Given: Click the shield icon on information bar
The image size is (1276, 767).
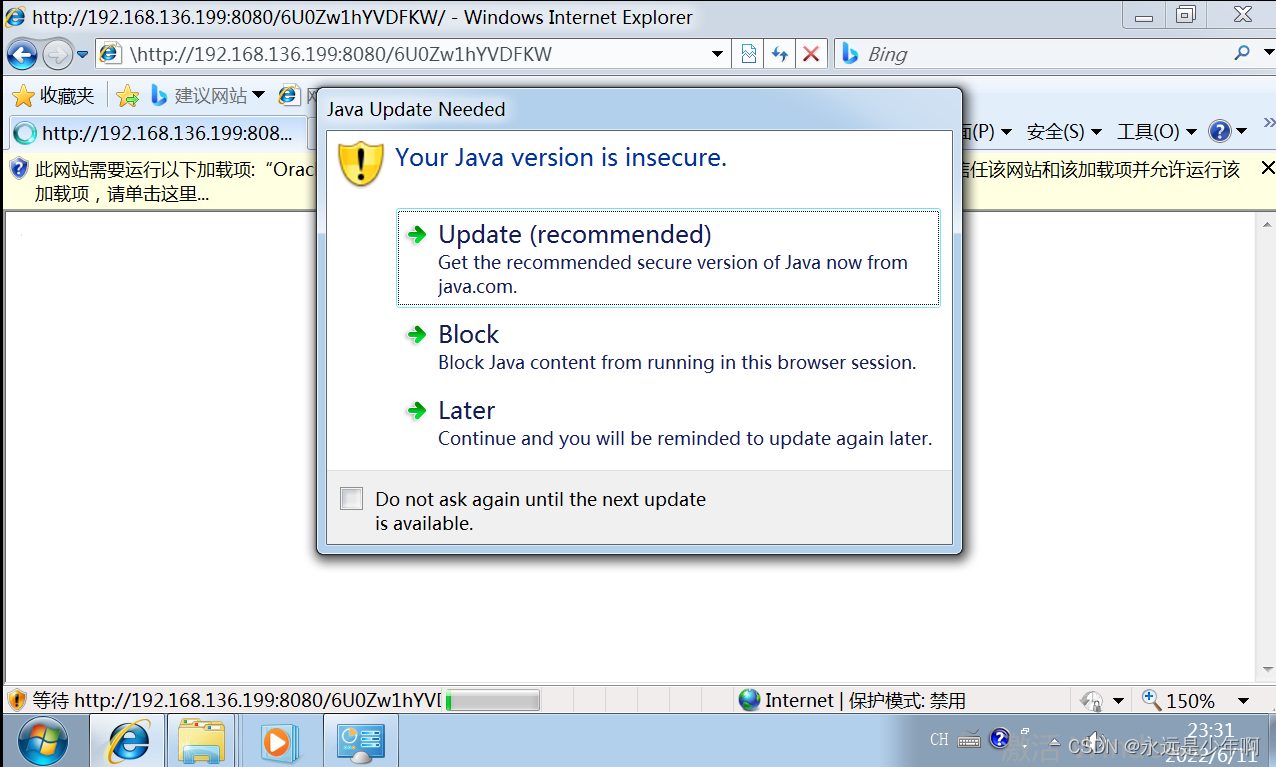Looking at the screenshot, I should tap(18, 169).
